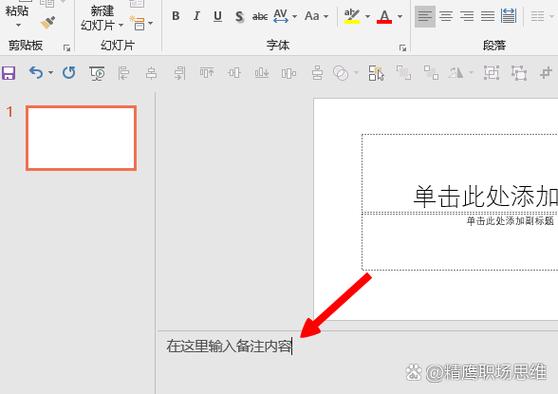Align text left
558x394 pixels.
point(425,16)
